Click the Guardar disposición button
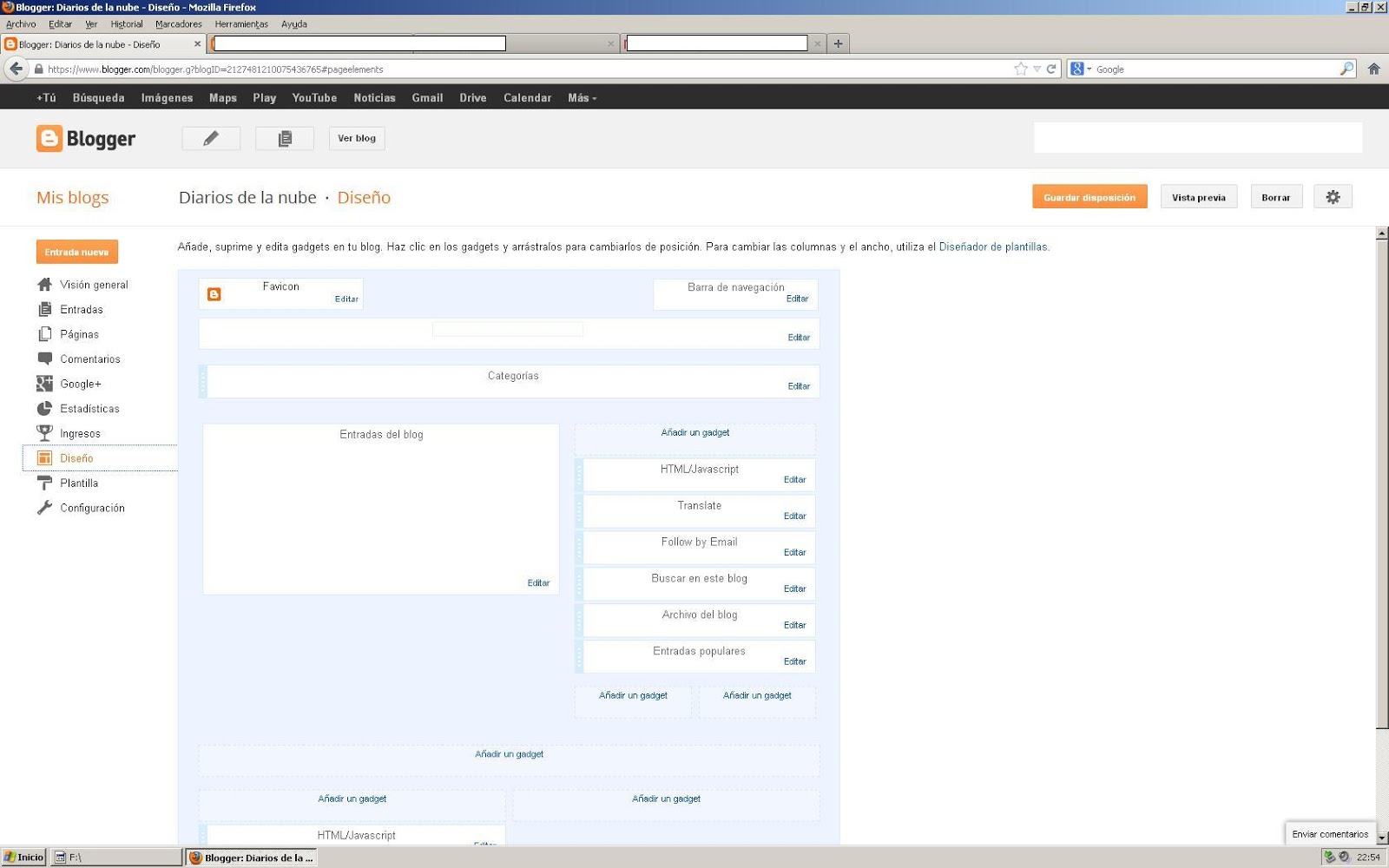Viewport: 1389px width, 868px height. [x=1089, y=196]
